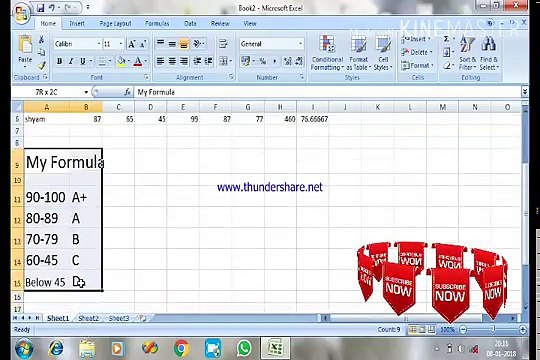Click the Paste icon
Screen dimensions: 540x360
pos(25,45)
